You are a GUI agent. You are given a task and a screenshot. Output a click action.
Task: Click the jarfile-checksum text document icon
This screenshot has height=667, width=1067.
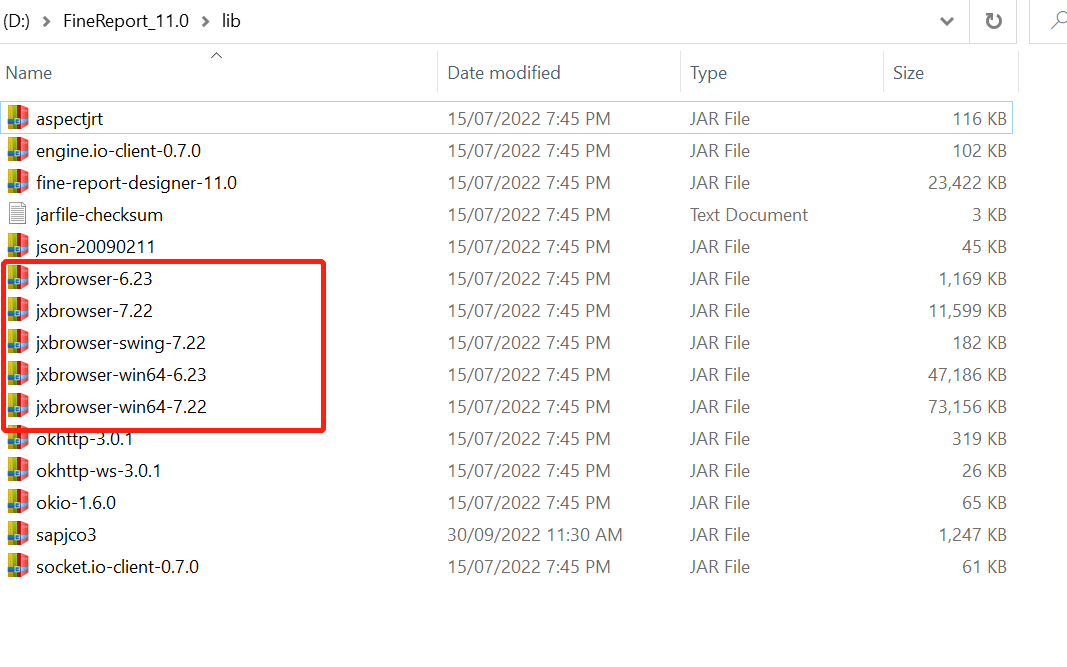(x=18, y=214)
